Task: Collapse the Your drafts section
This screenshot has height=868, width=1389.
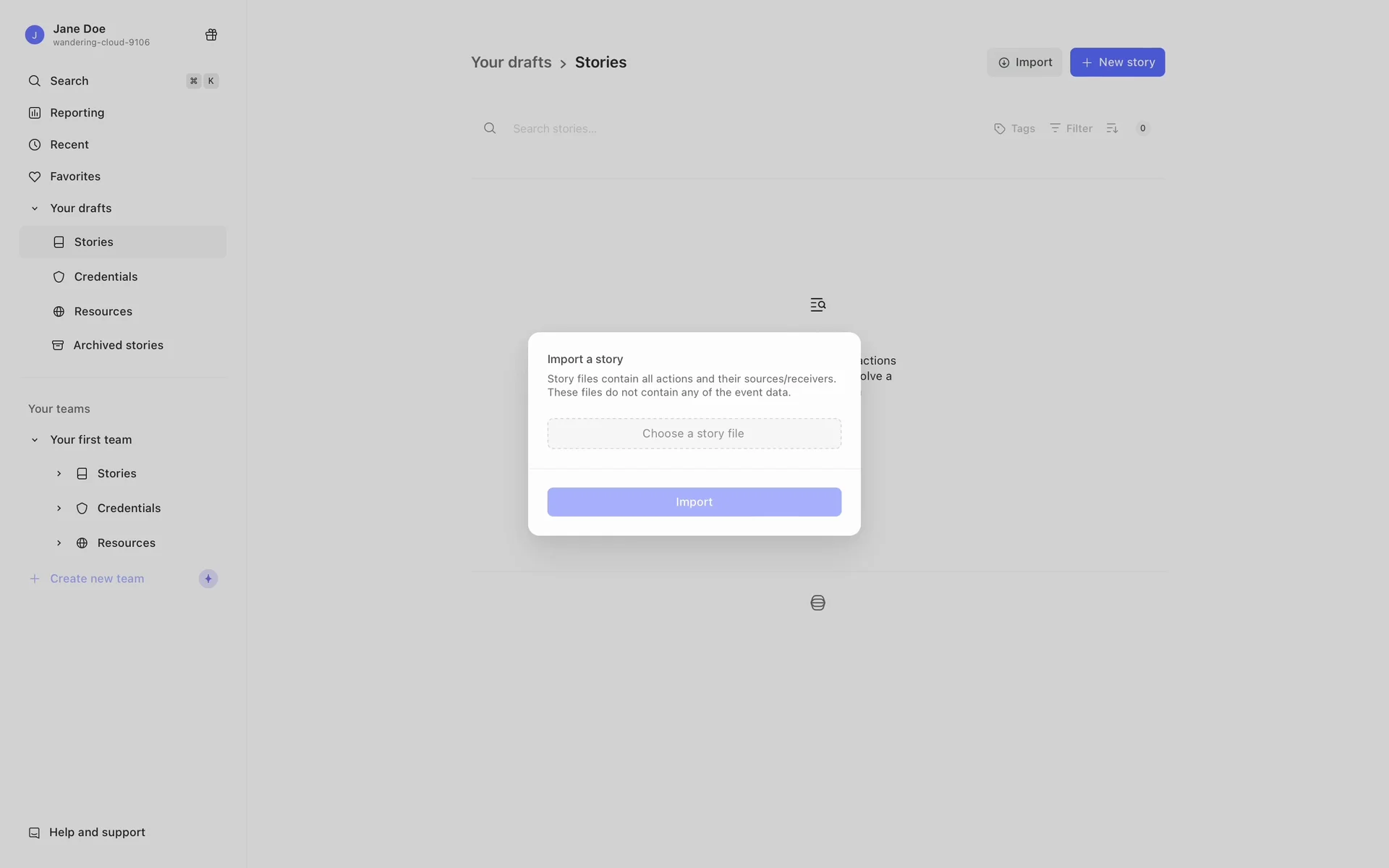Action: tap(34, 208)
